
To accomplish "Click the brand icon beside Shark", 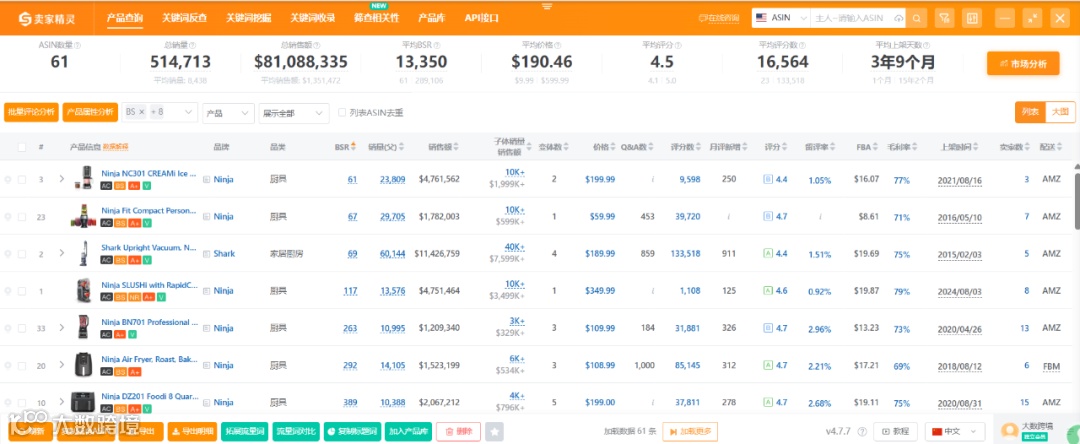I will (207, 253).
